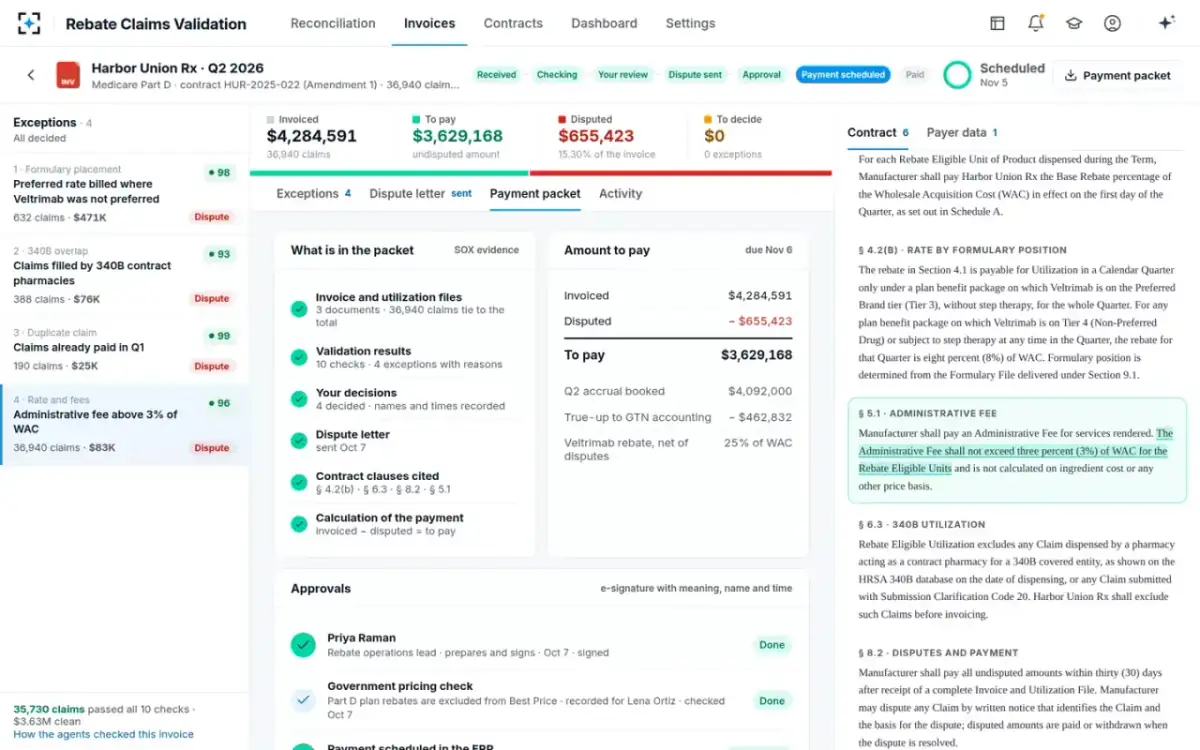Click the Paid stage pill

[x=915, y=75]
